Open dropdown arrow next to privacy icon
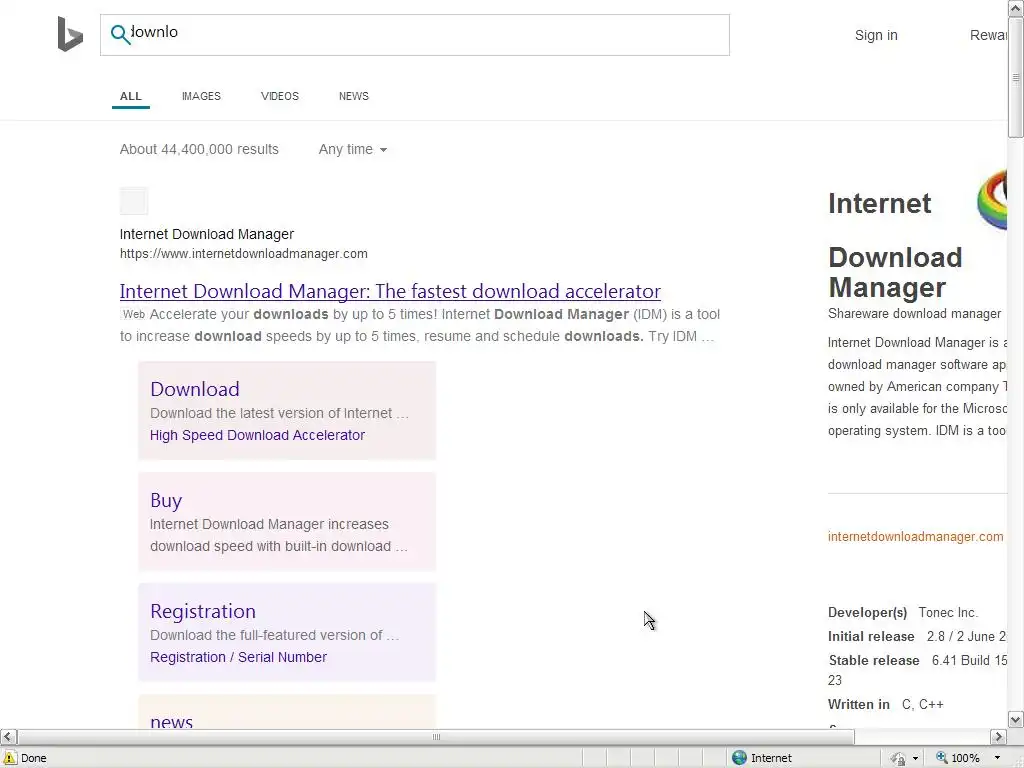The height and width of the screenshot is (768, 1024). [x=916, y=758]
